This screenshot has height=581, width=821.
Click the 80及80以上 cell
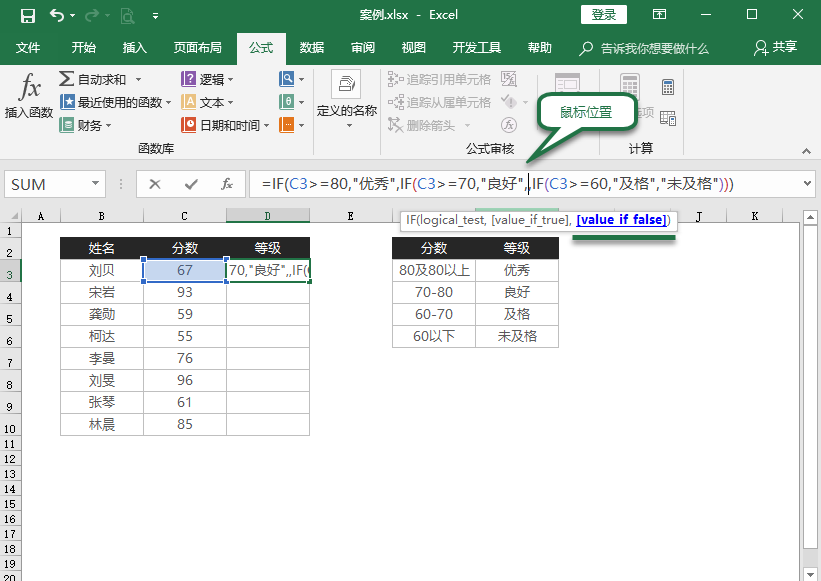coord(434,271)
